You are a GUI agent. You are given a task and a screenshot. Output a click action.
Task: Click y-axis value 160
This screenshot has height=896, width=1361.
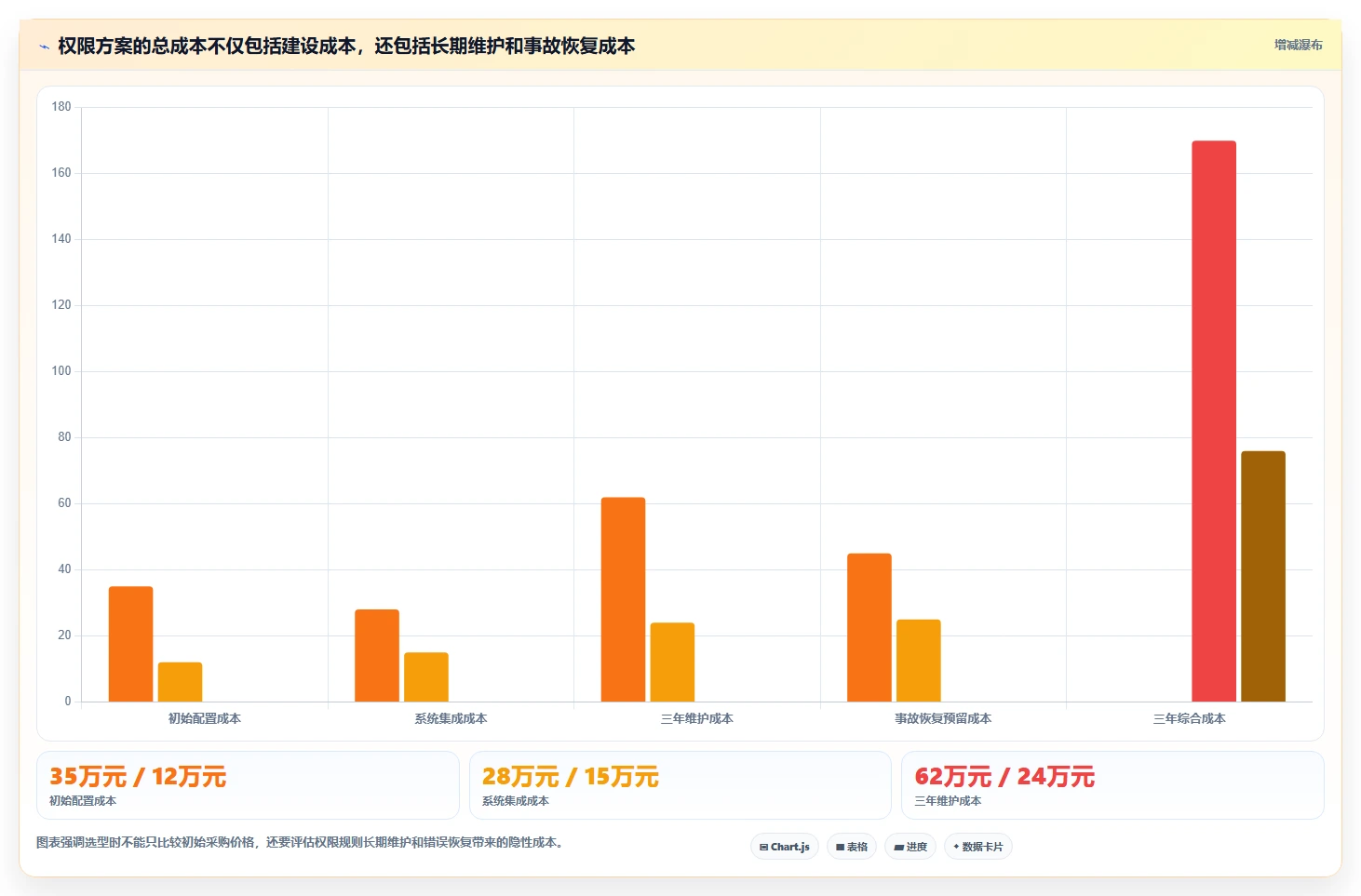click(61, 173)
